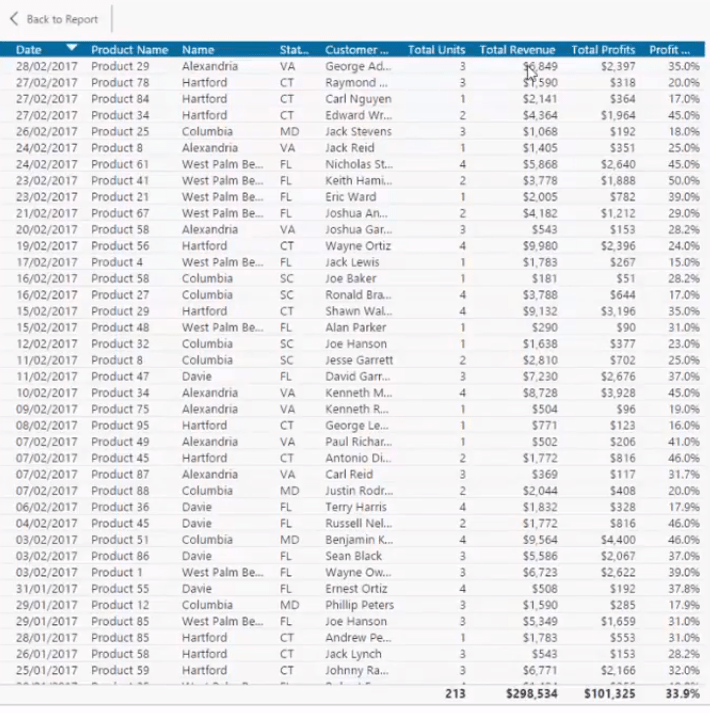Image resolution: width=710 pixels, height=713 pixels.
Task: Click customer Jack Reid
Action: tap(350, 148)
